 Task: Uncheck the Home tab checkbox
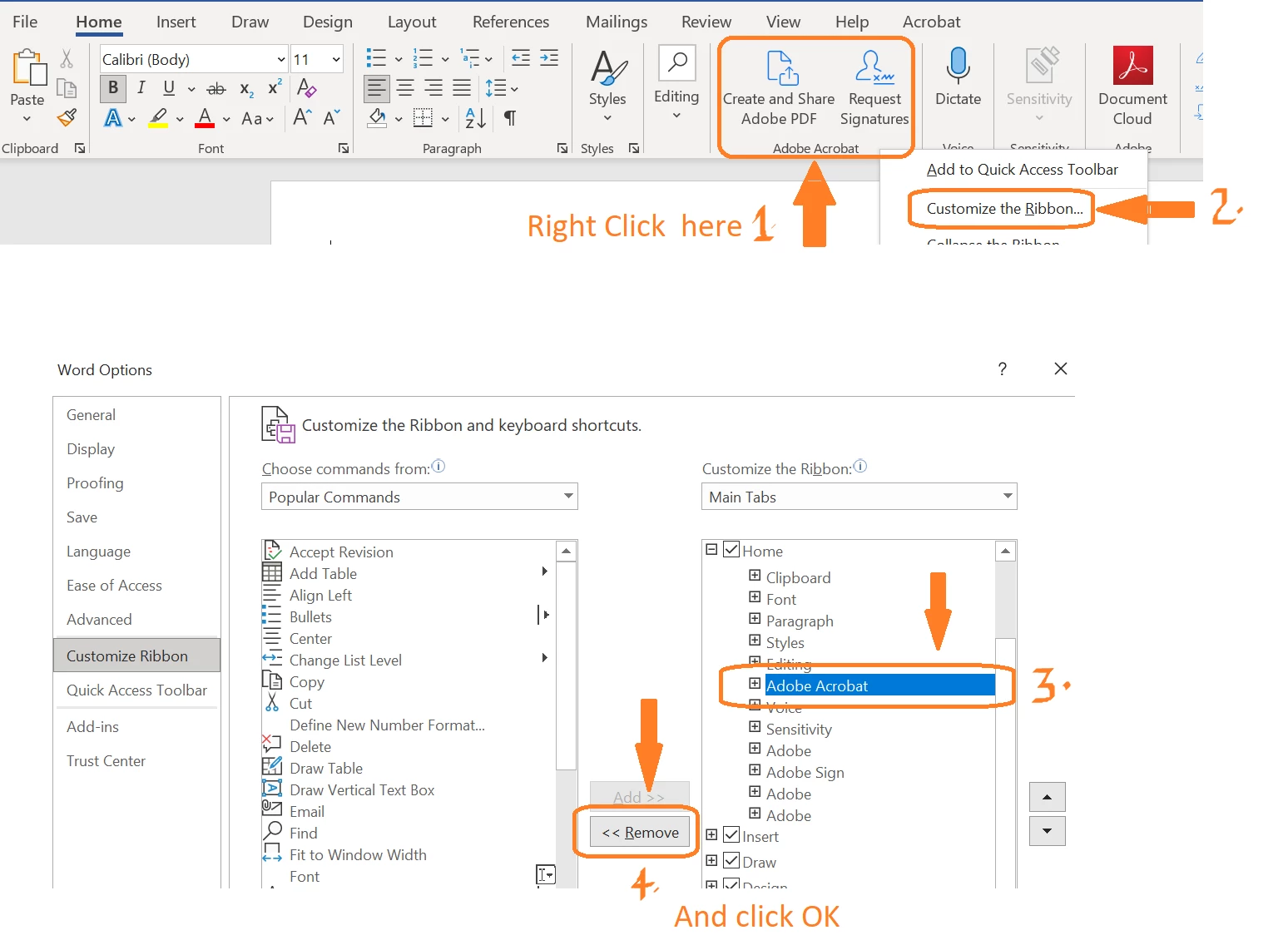tap(731, 549)
